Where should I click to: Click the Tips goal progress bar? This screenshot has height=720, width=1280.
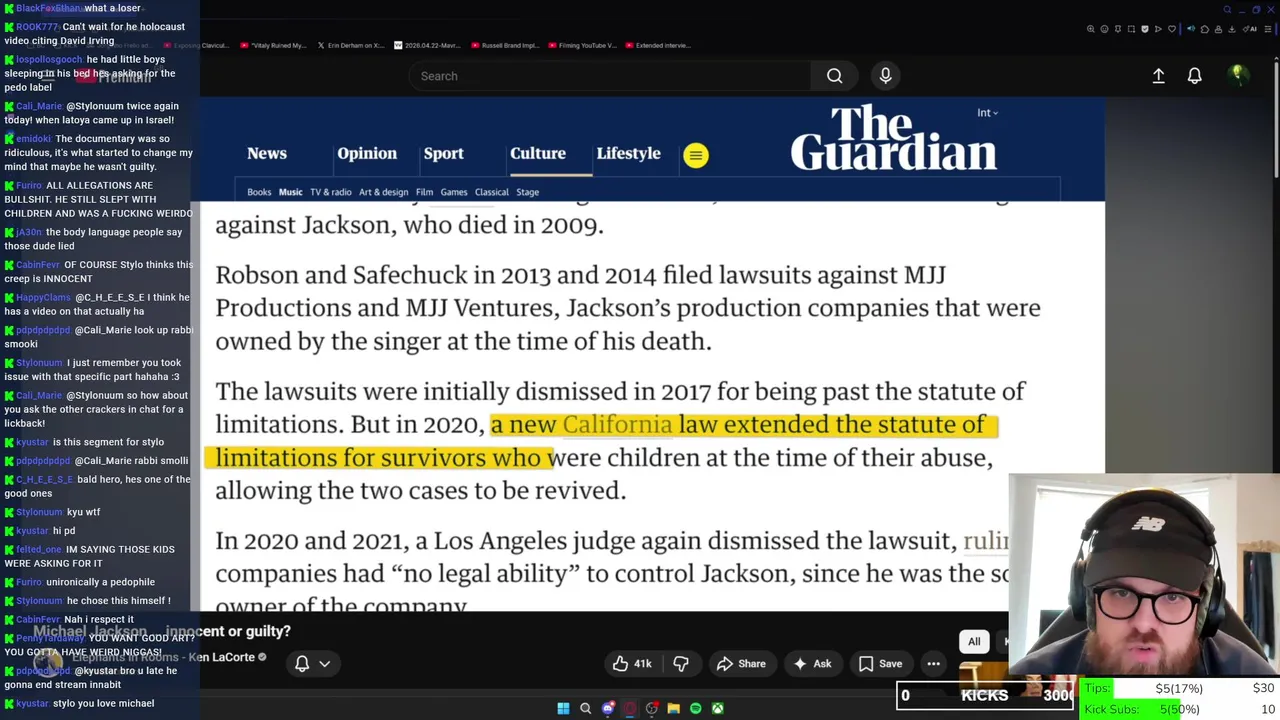coord(1179,688)
